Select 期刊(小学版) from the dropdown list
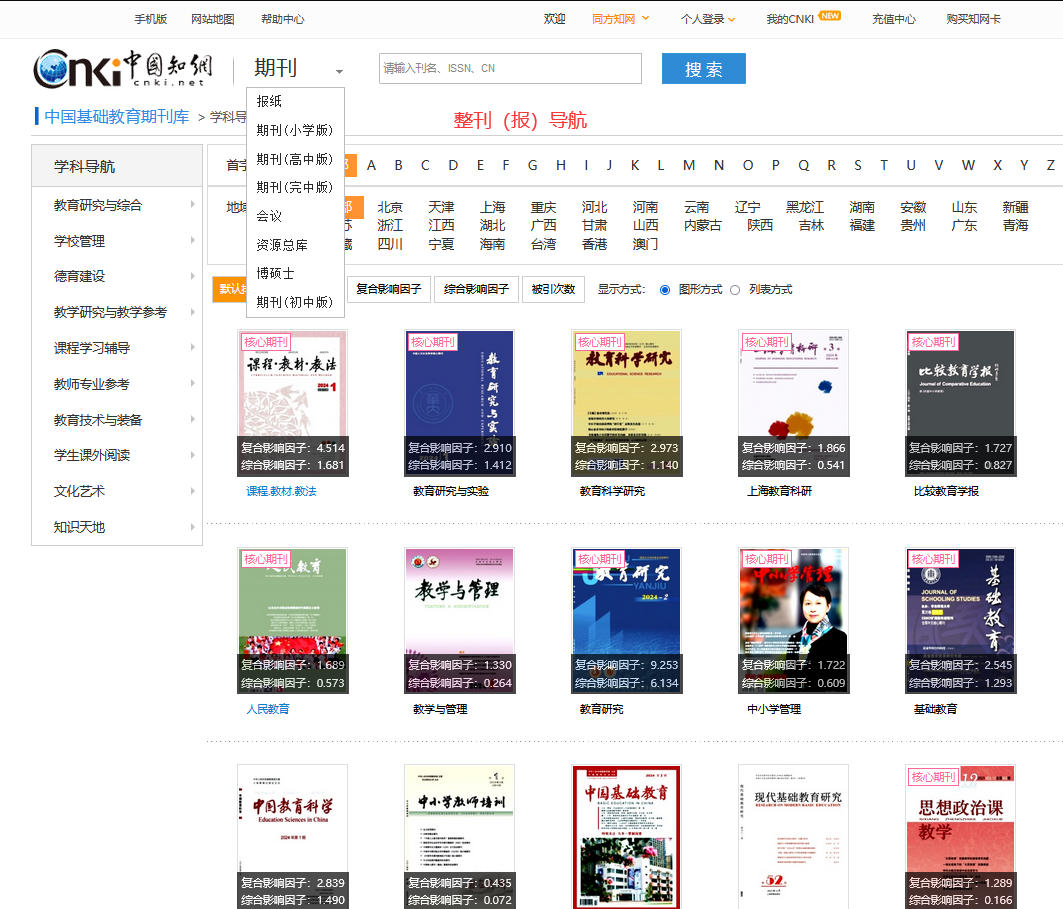 [x=296, y=129]
